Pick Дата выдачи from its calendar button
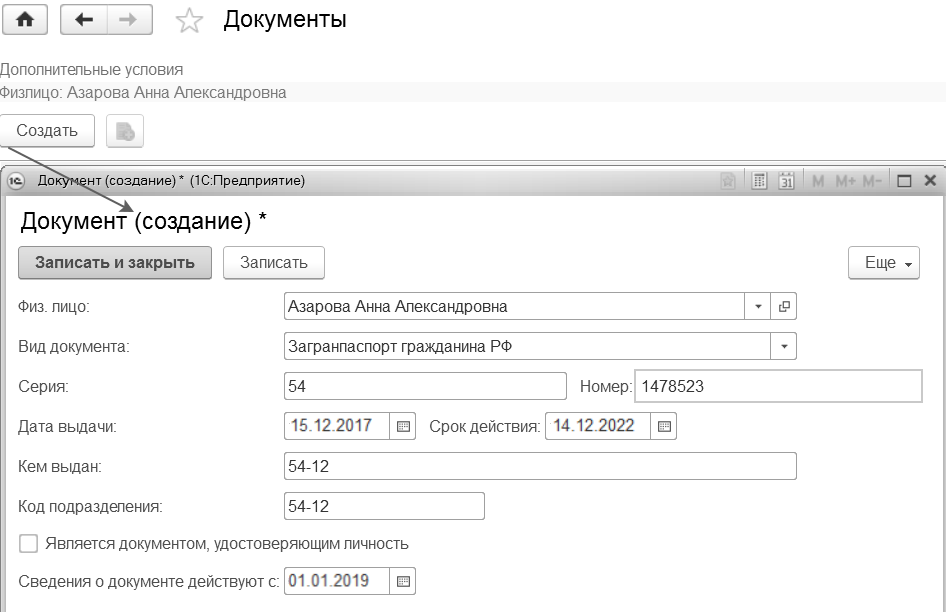The height and width of the screenshot is (612, 946). pyautogui.click(x=403, y=426)
